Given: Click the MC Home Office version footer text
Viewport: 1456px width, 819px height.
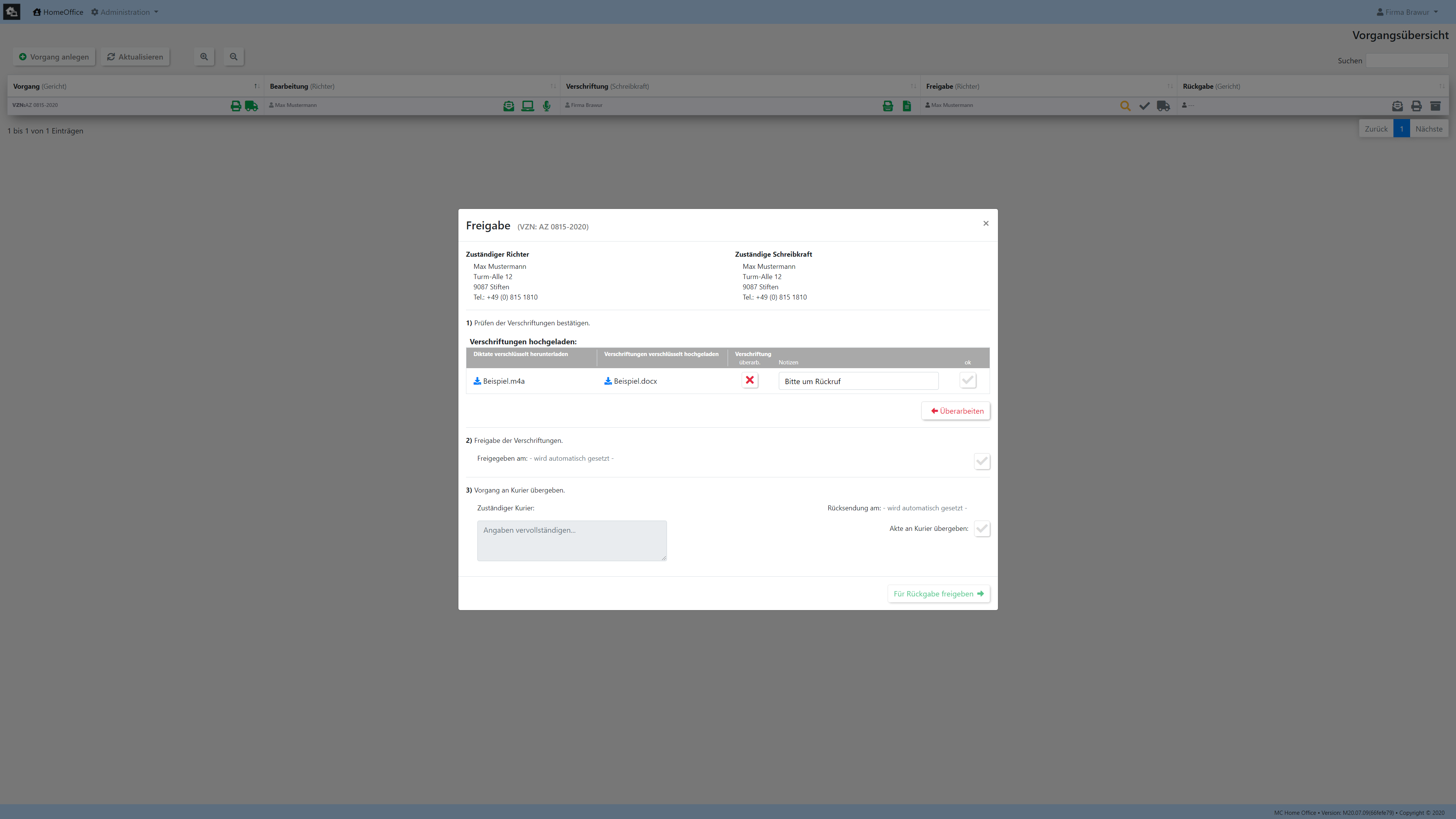Looking at the screenshot, I should (x=1359, y=813).
